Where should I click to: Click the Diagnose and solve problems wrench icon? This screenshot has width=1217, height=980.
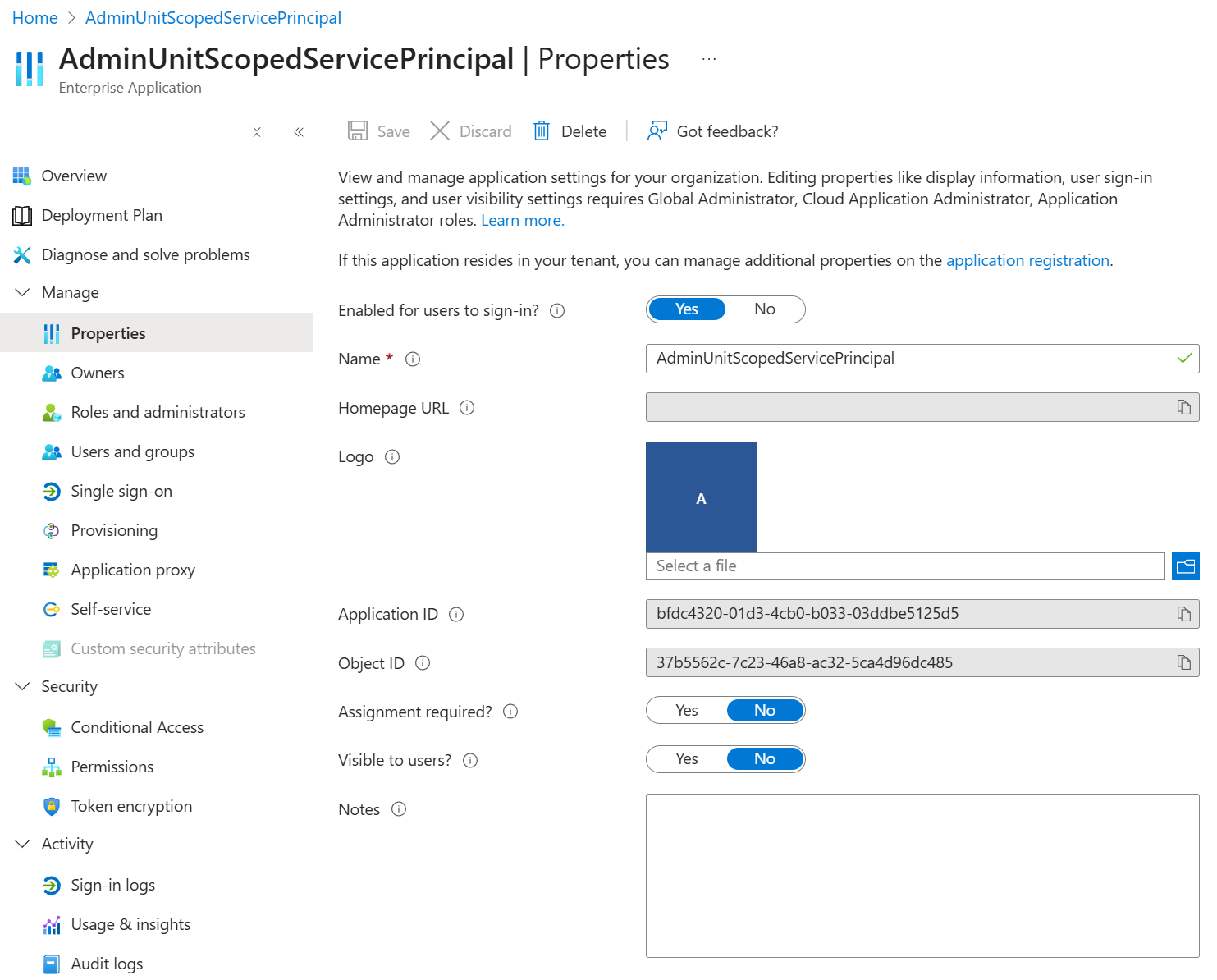pyautogui.click(x=21, y=254)
